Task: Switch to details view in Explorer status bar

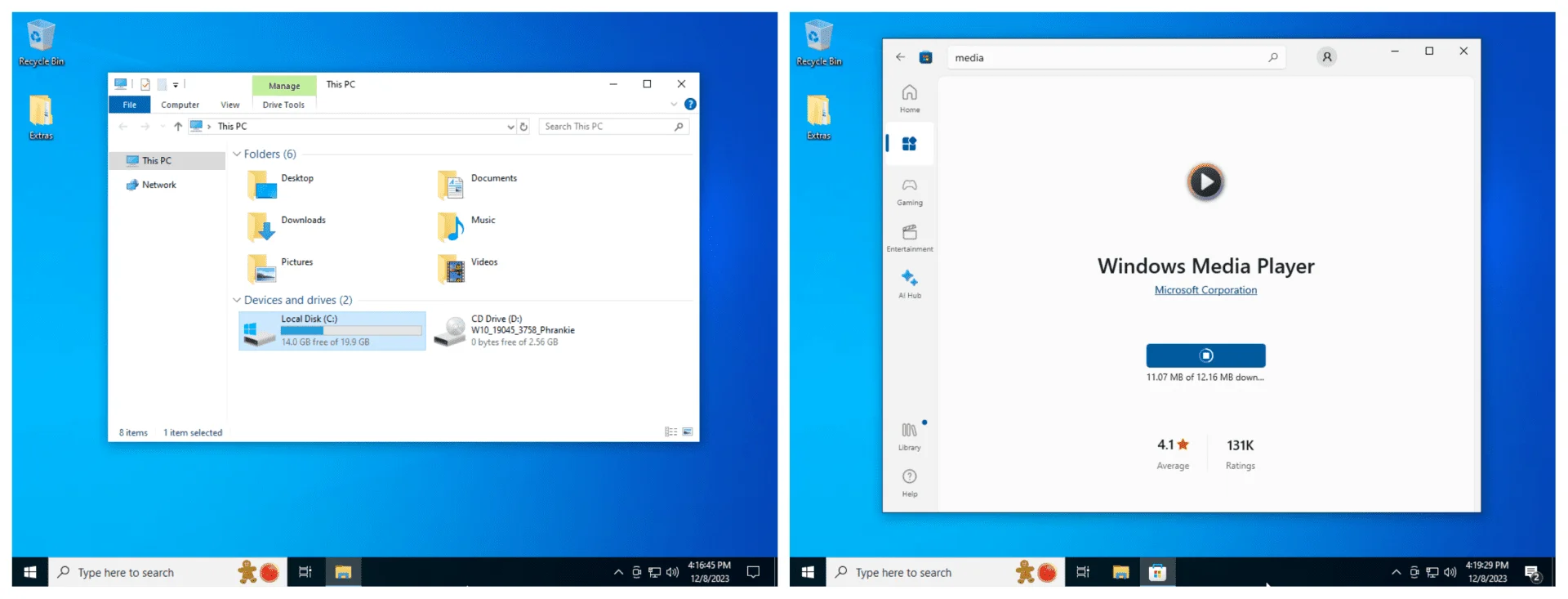Action: (671, 431)
